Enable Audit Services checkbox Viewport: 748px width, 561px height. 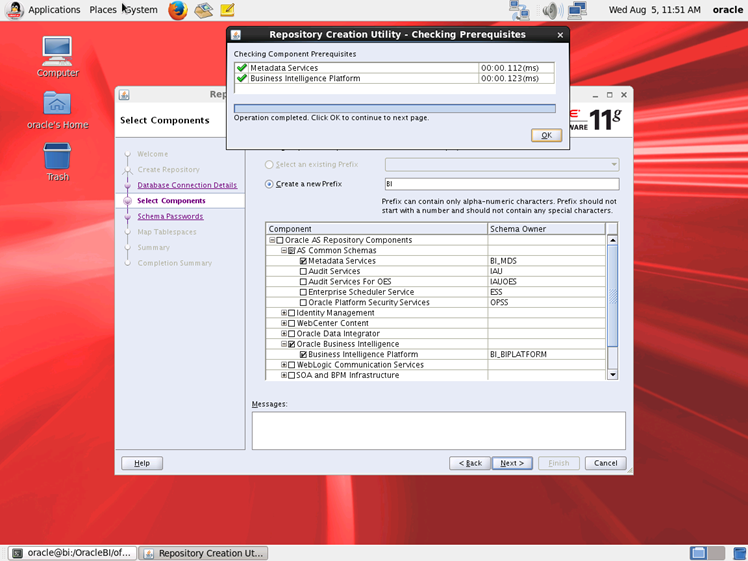(x=303, y=271)
